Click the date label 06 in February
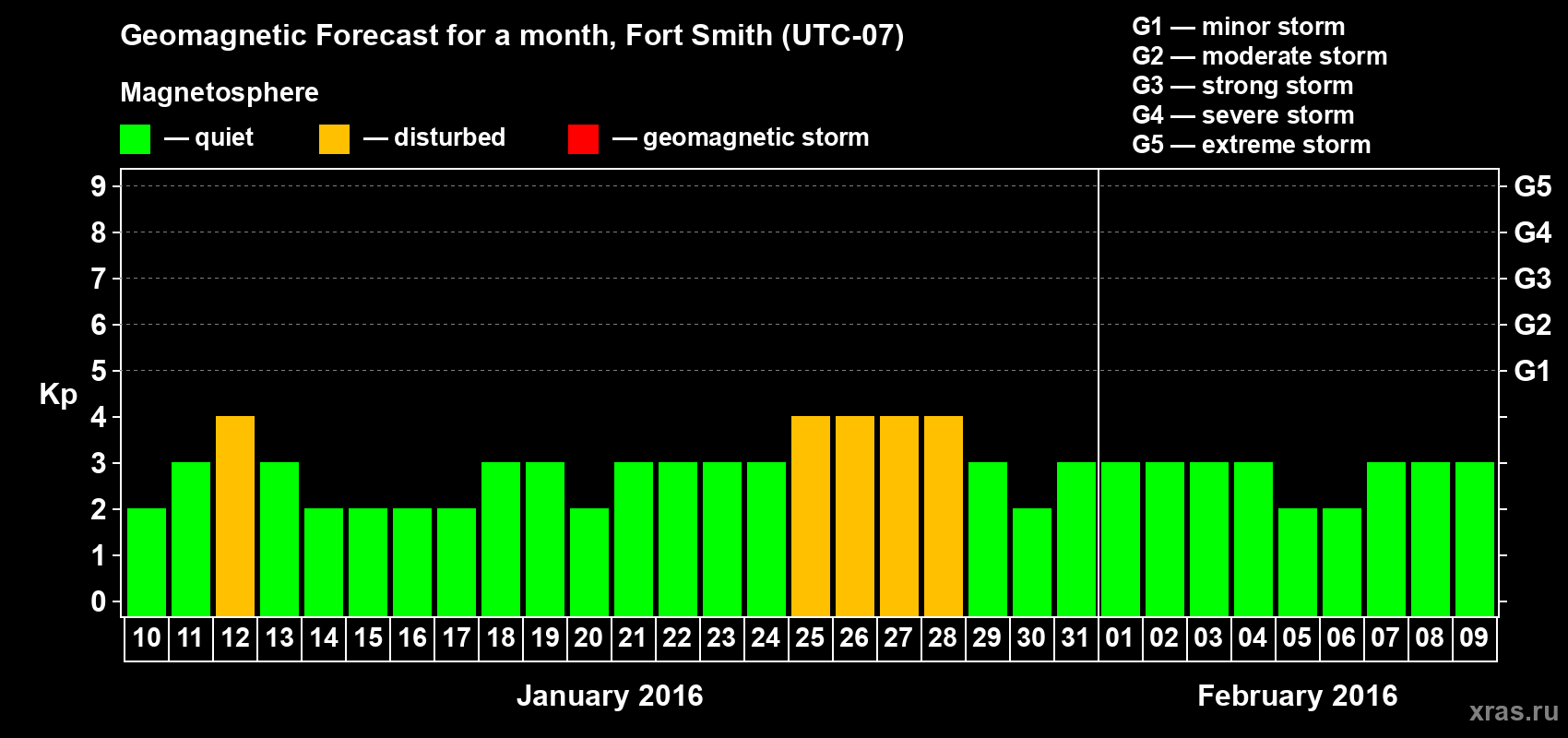The height and width of the screenshot is (738, 1568). pos(1342,638)
